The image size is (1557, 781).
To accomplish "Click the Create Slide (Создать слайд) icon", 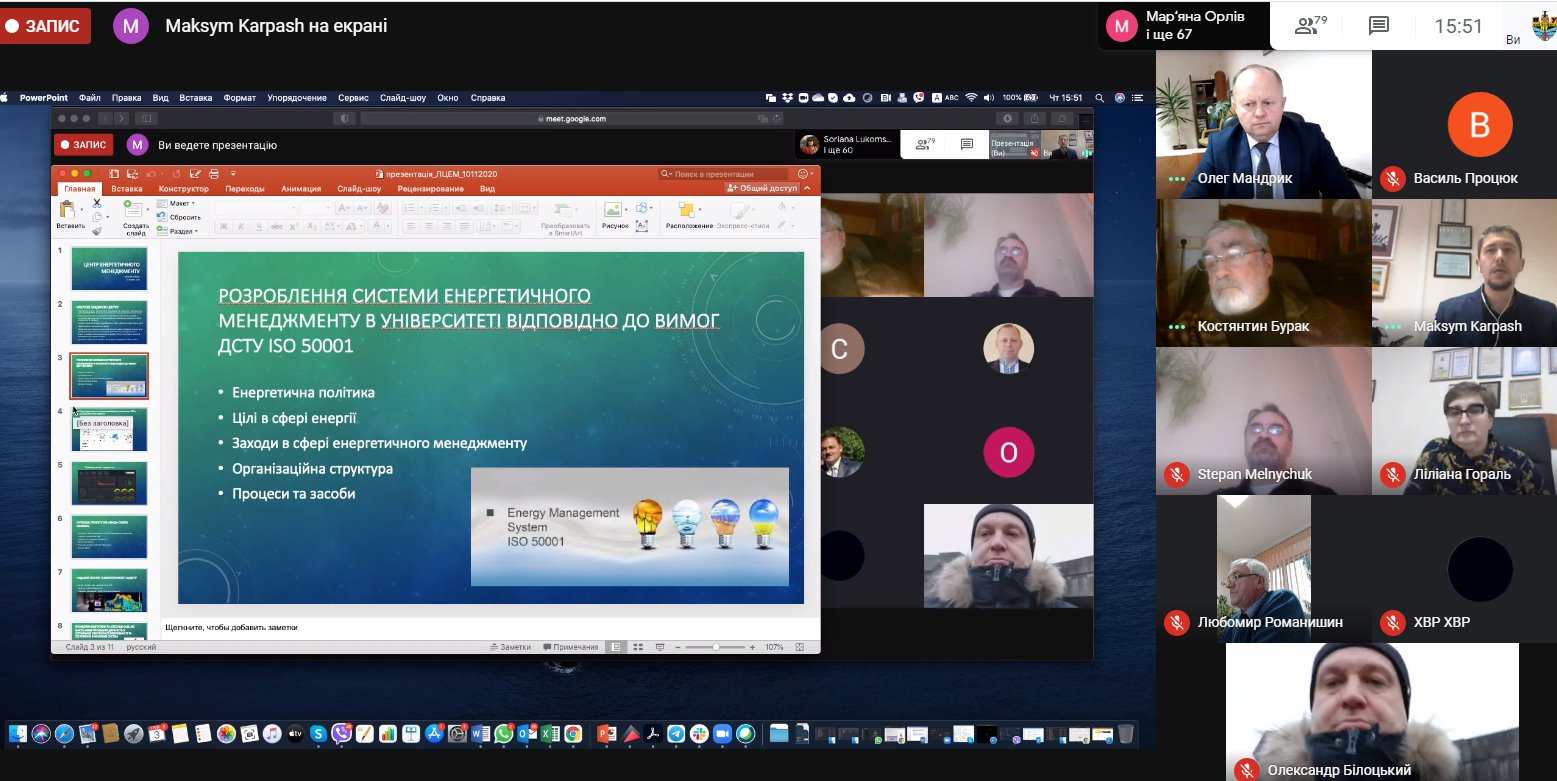I will pos(135,210).
